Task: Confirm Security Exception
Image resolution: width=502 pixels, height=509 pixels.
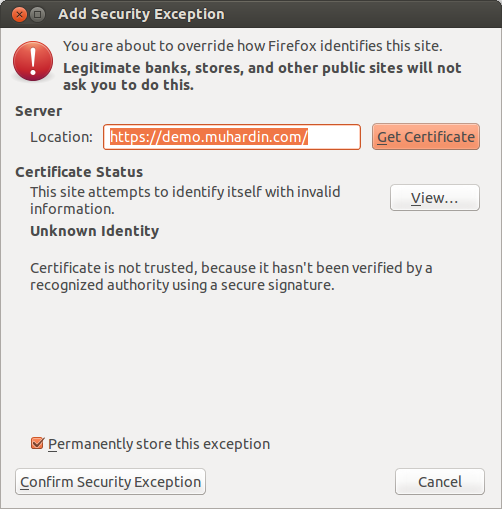Action: tap(110, 482)
